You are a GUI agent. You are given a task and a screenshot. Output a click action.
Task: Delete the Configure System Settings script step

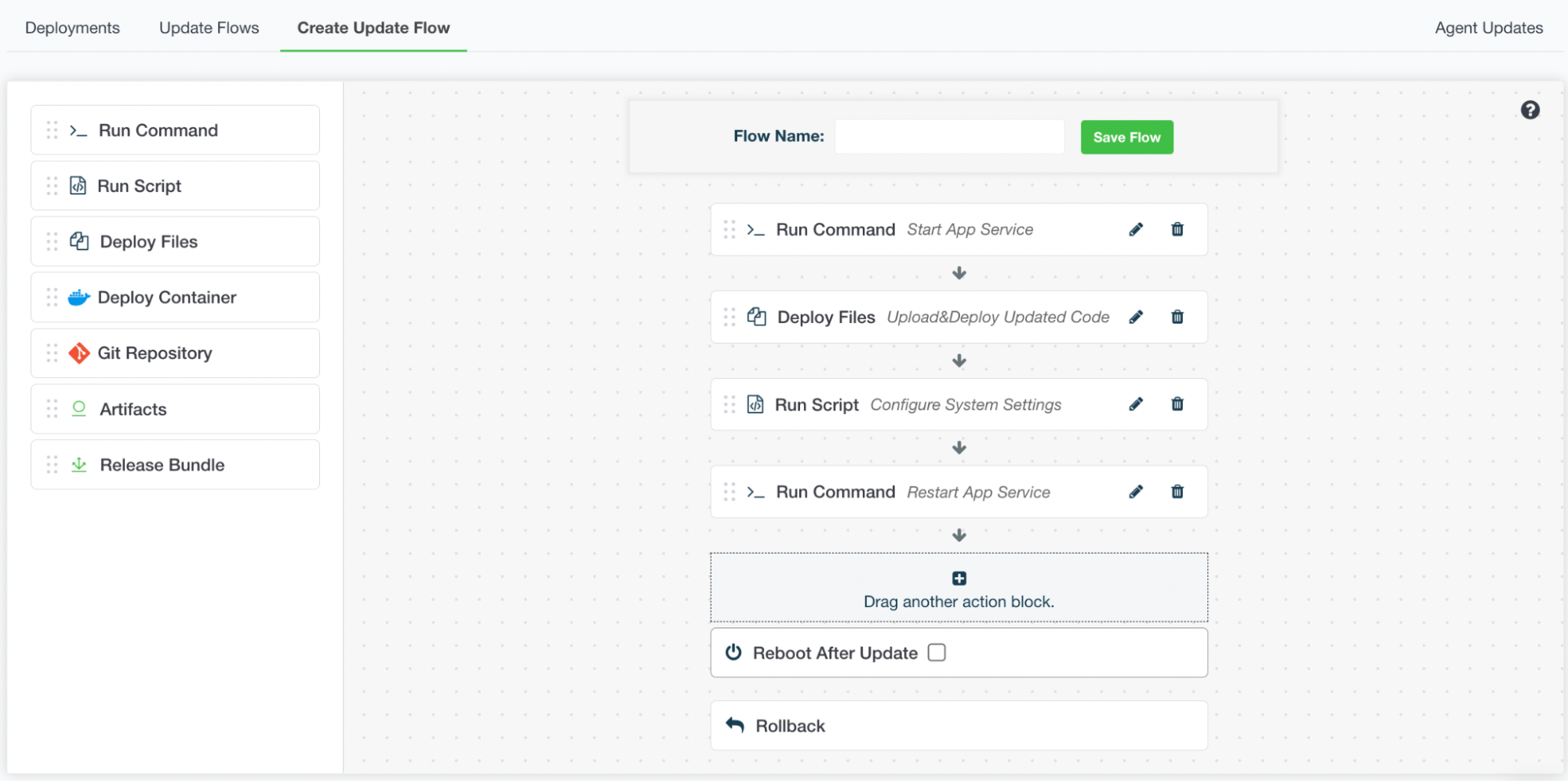(x=1177, y=405)
